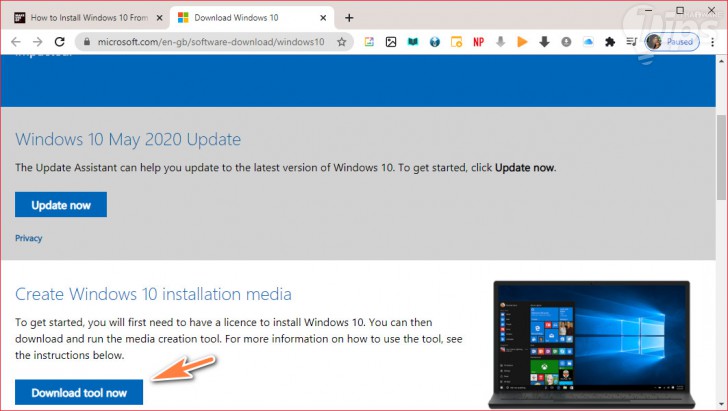Image resolution: width=728 pixels, height=411 pixels.
Task: Open the blue globe extension
Action: [435, 42]
